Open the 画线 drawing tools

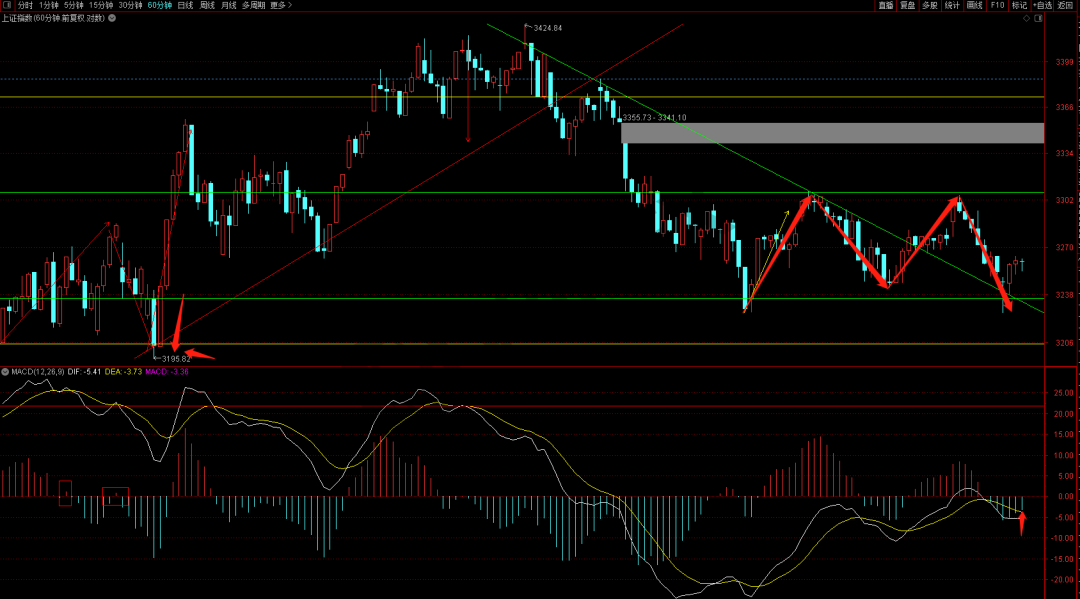974,5
